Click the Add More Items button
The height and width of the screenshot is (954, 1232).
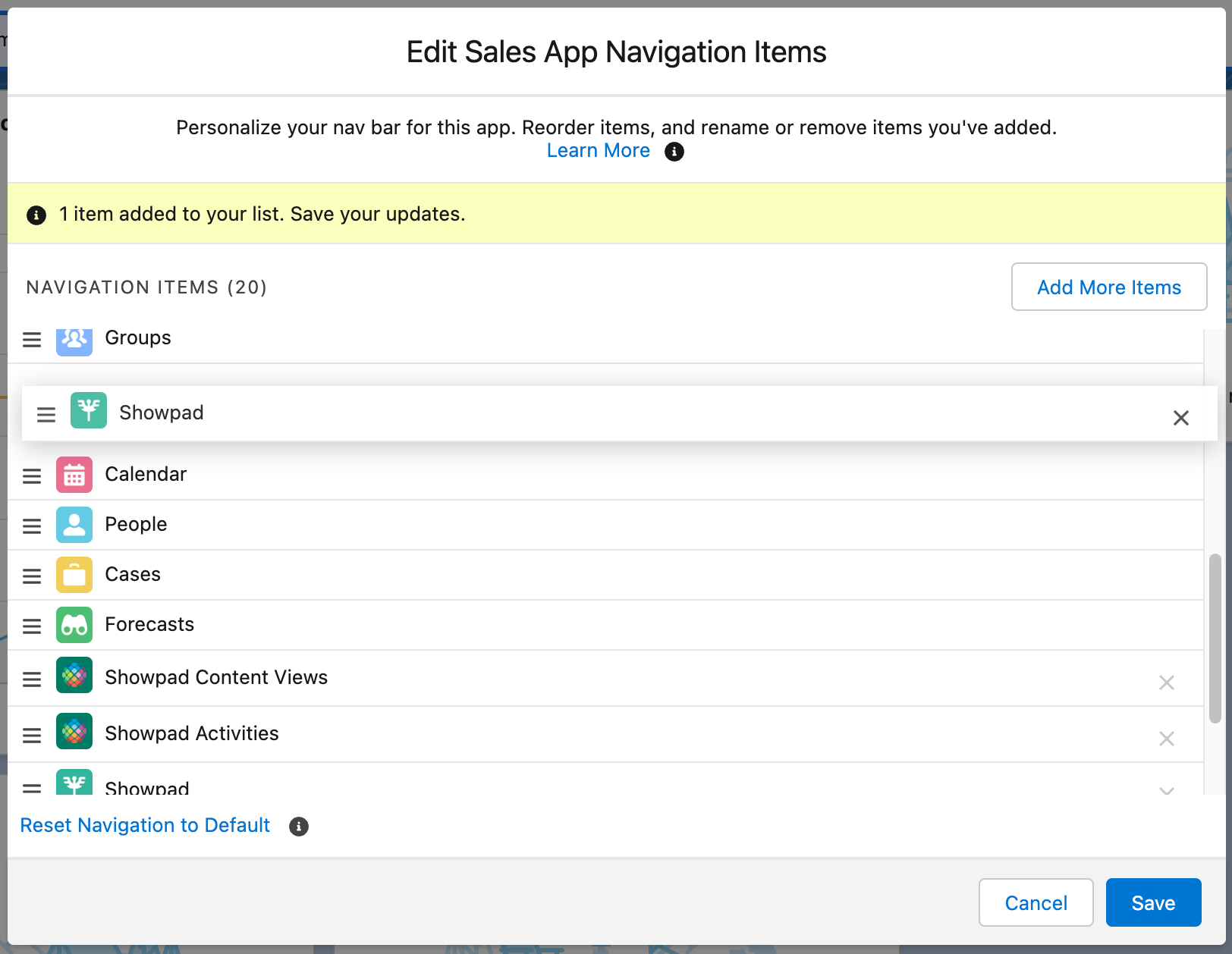1108,287
